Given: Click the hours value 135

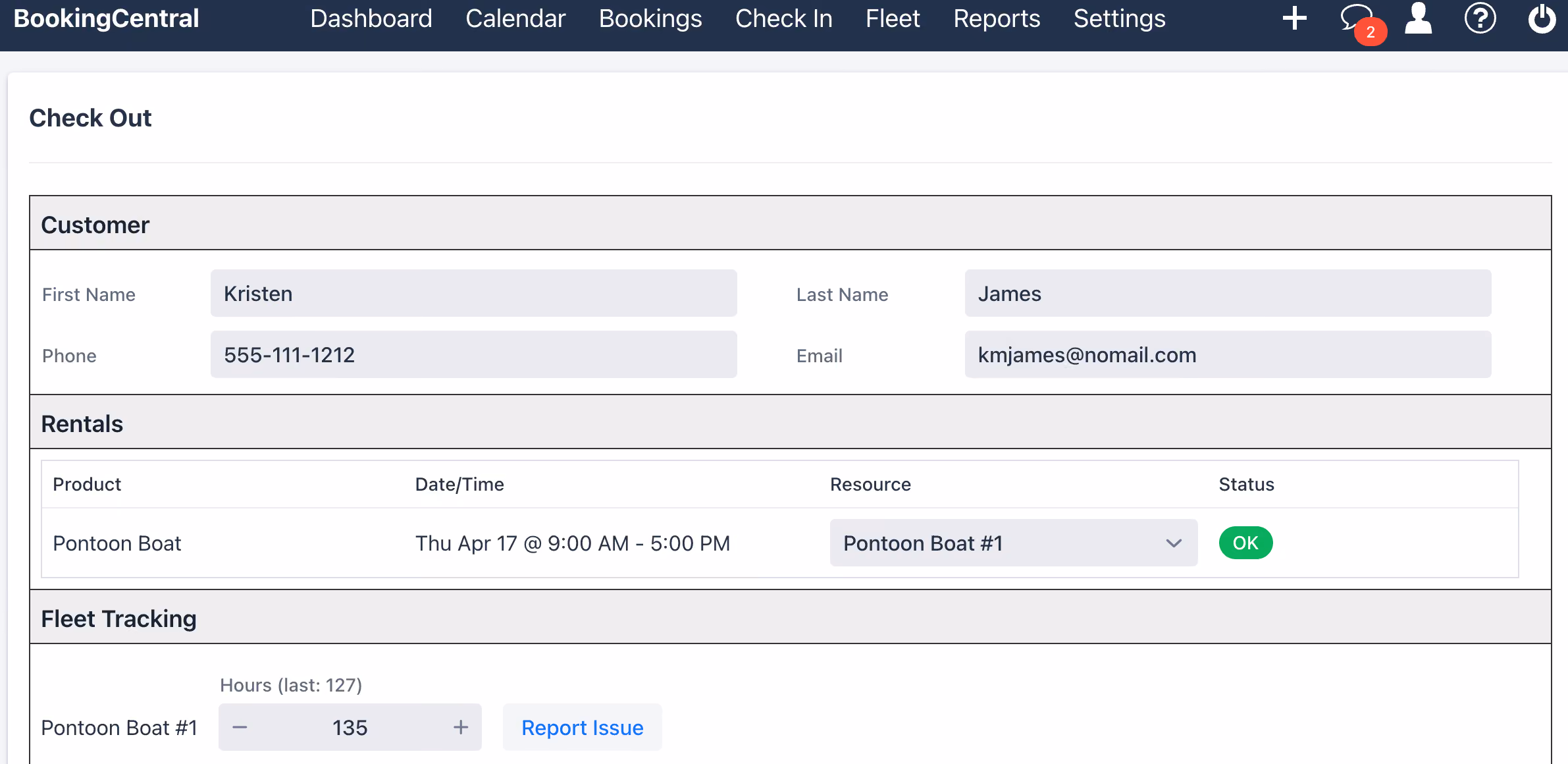Looking at the screenshot, I should [x=350, y=727].
